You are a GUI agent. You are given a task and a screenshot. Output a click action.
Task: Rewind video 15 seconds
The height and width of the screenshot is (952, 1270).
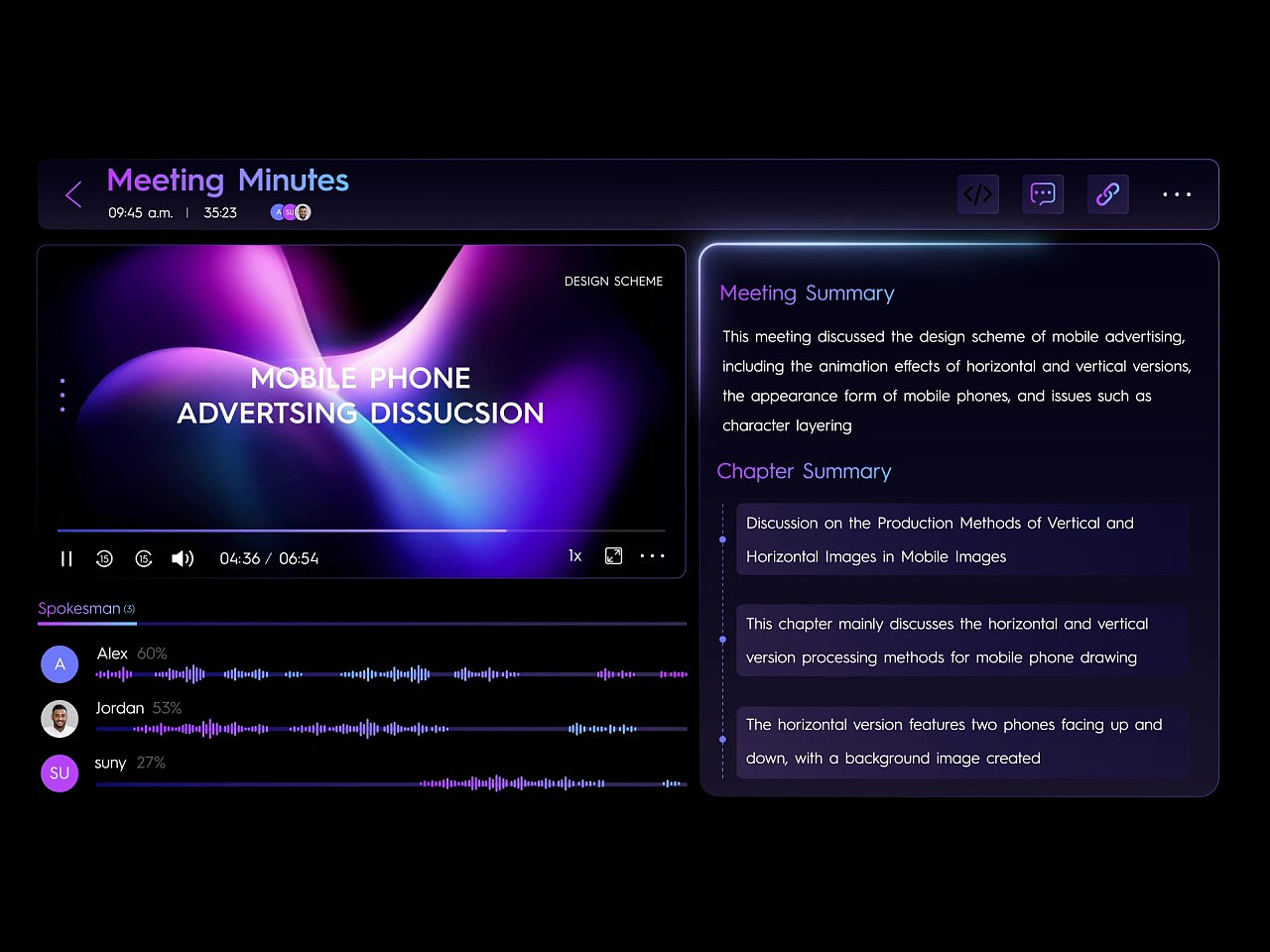[104, 559]
